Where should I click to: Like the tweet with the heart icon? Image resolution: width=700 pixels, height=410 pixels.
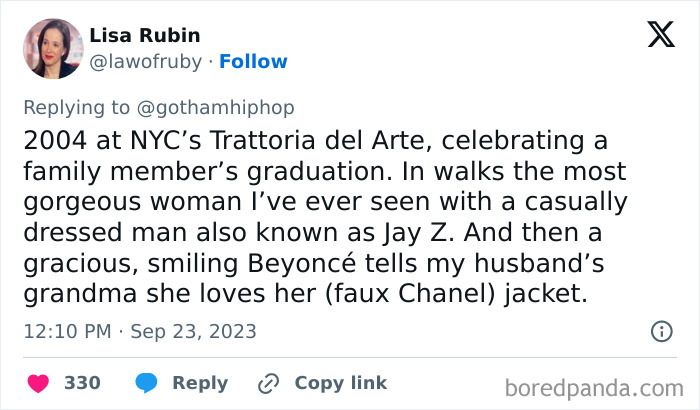pos(37,383)
